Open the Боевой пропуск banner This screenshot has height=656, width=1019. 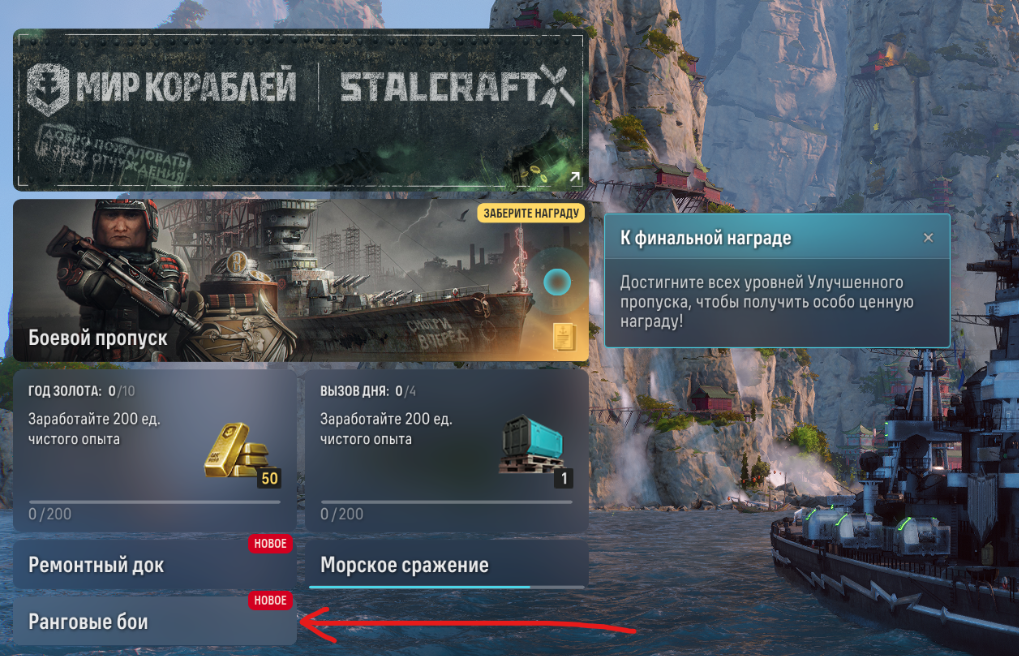[301, 280]
